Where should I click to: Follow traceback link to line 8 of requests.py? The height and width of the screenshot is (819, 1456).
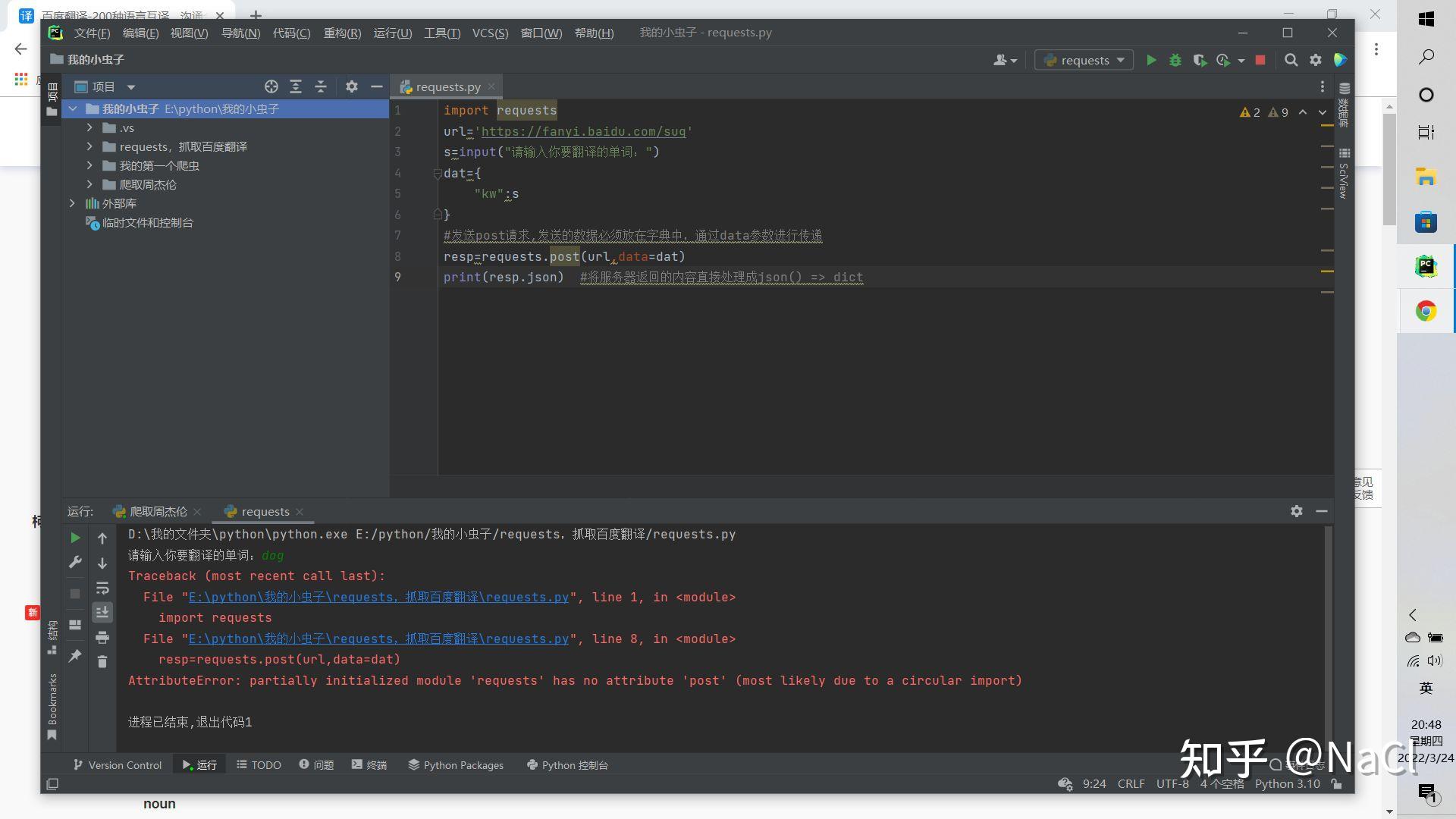pyautogui.click(x=378, y=639)
